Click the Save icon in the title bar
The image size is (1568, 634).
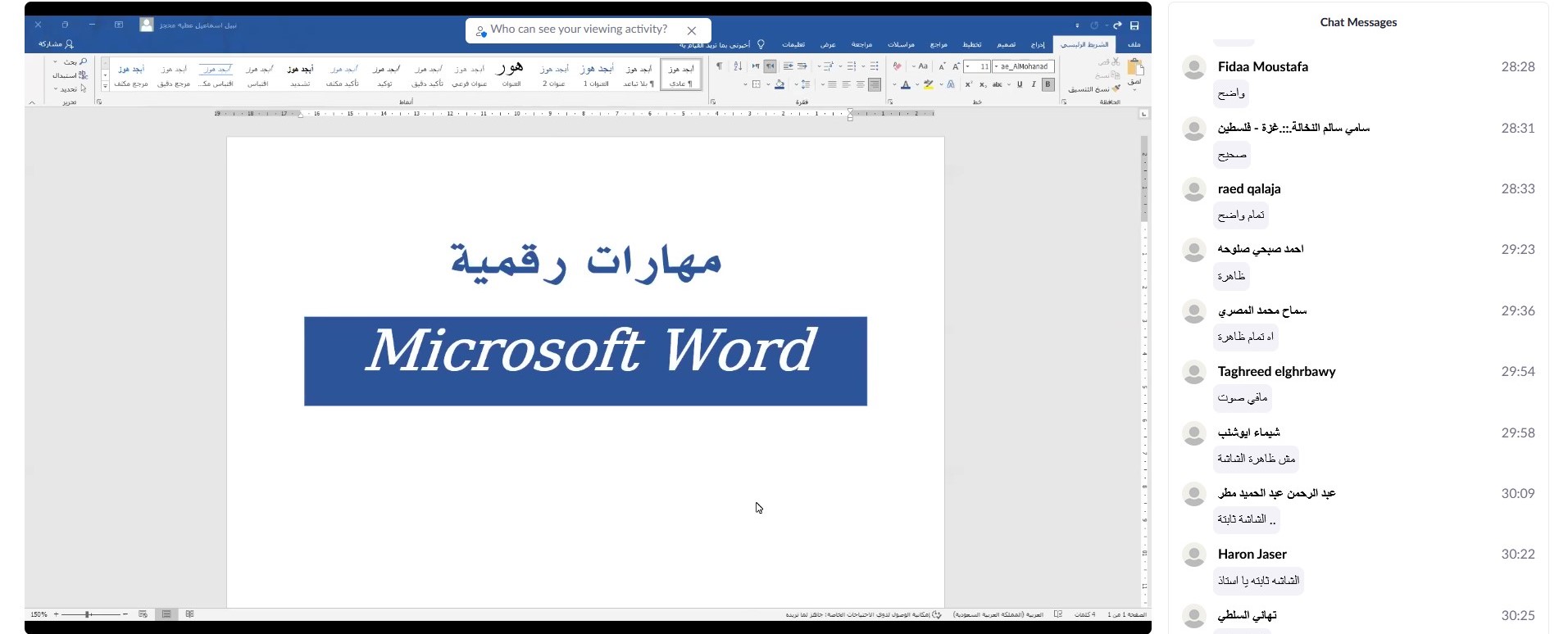coord(1134,25)
